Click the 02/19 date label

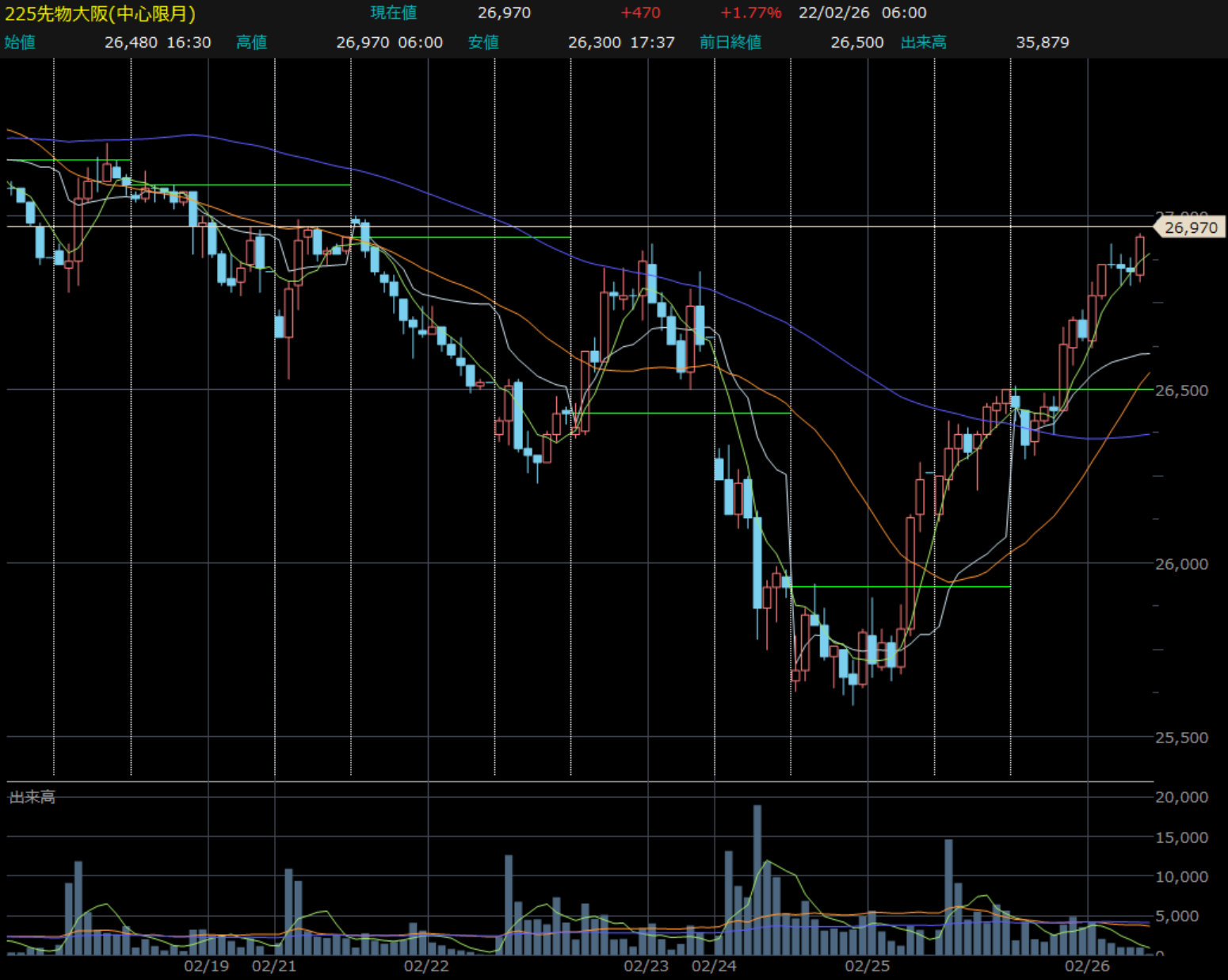[x=207, y=966]
